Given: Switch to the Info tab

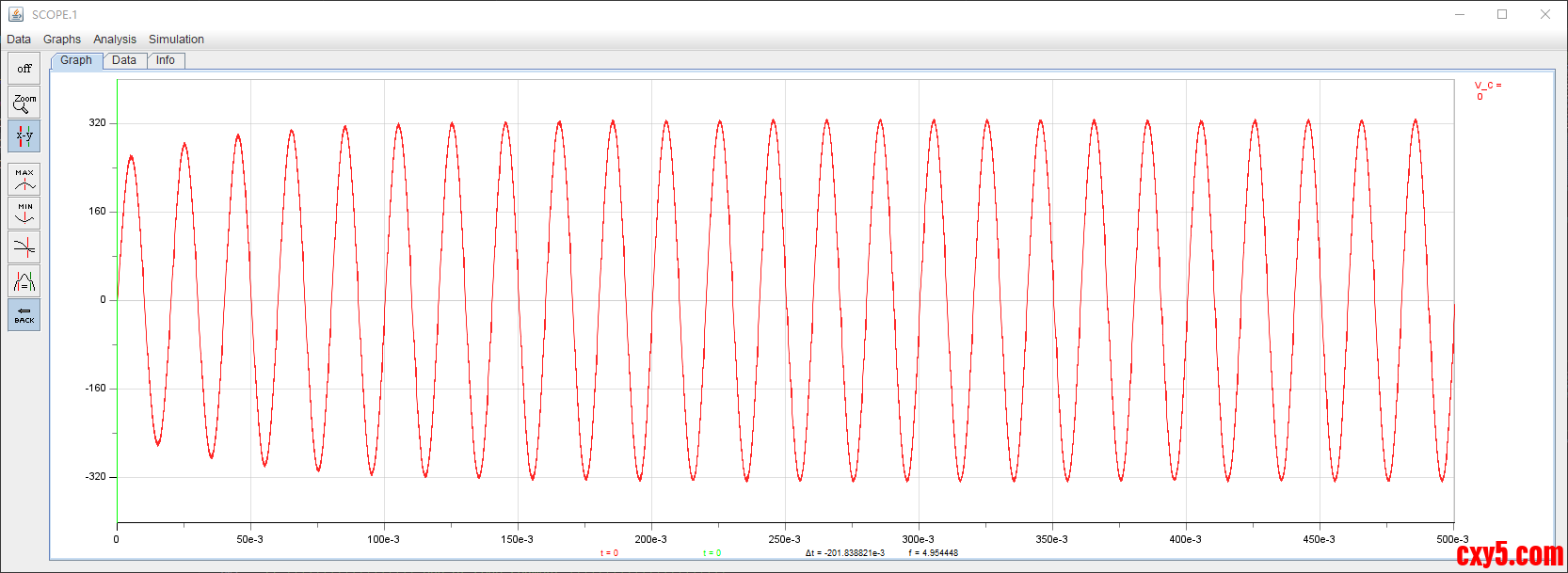Looking at the screenshot, I should 166,60.
